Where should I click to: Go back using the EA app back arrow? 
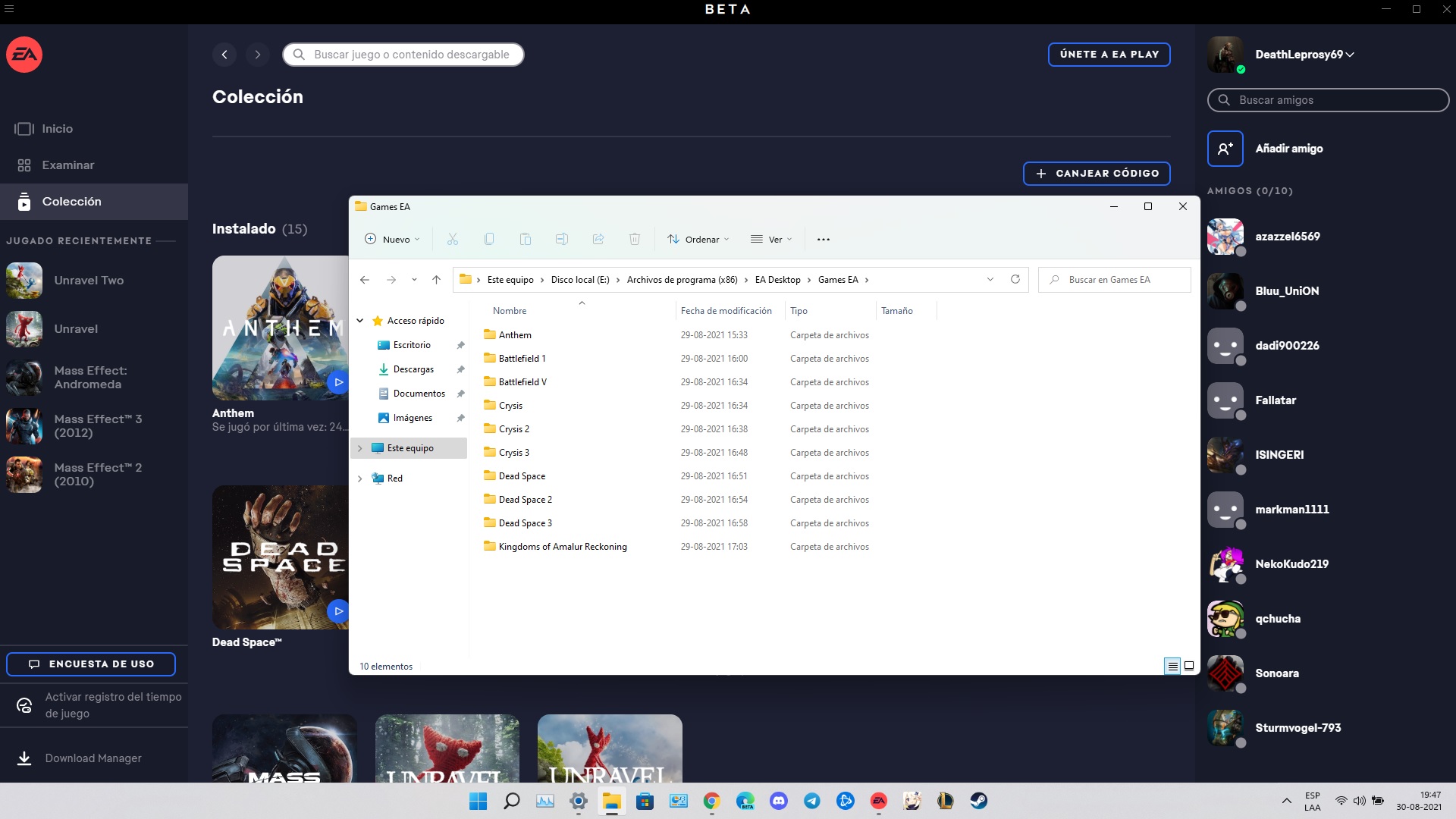pyautogui.click(x=224, y=55)
